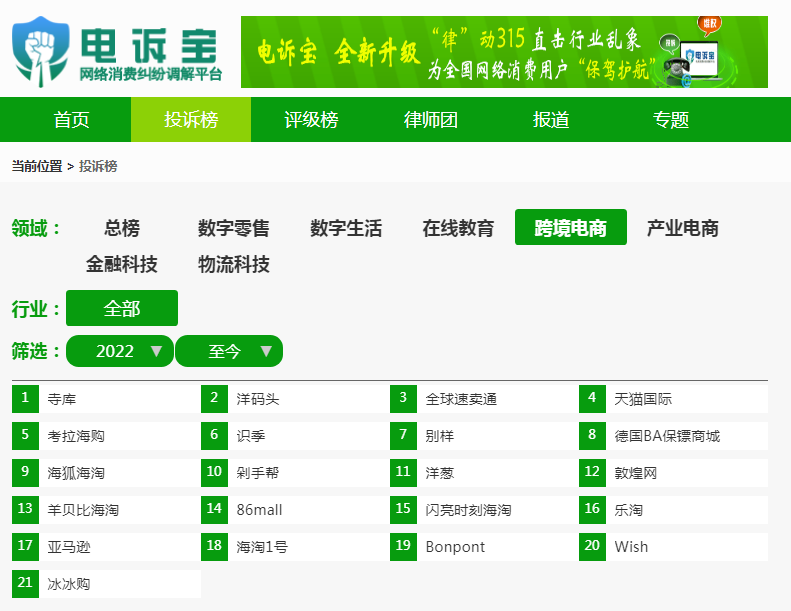
Task: Click the green rank badge number 10
Action: coord(214,473)
